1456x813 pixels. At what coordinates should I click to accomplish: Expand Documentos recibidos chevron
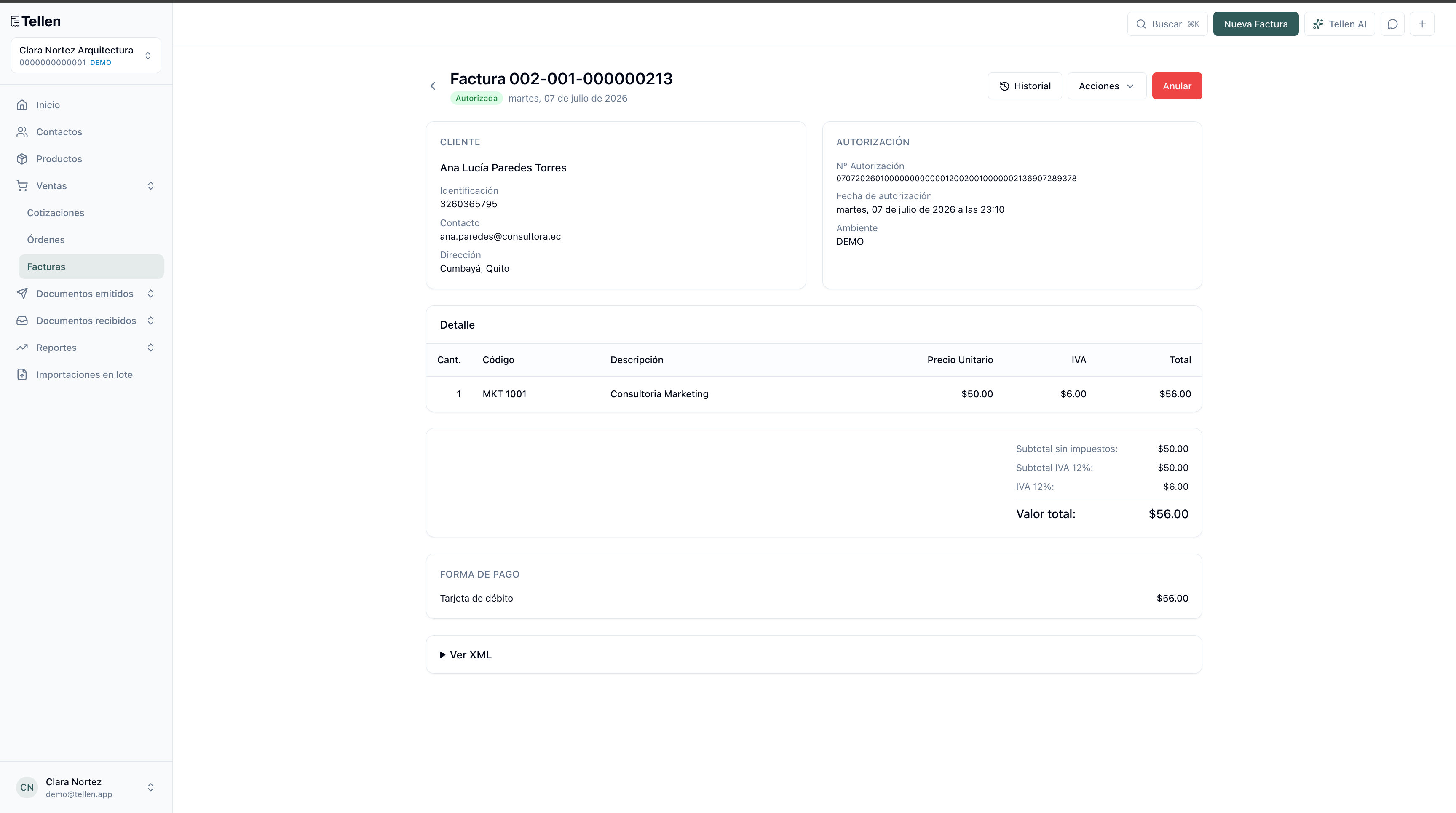pyautogui.click(x=151, y=320)
